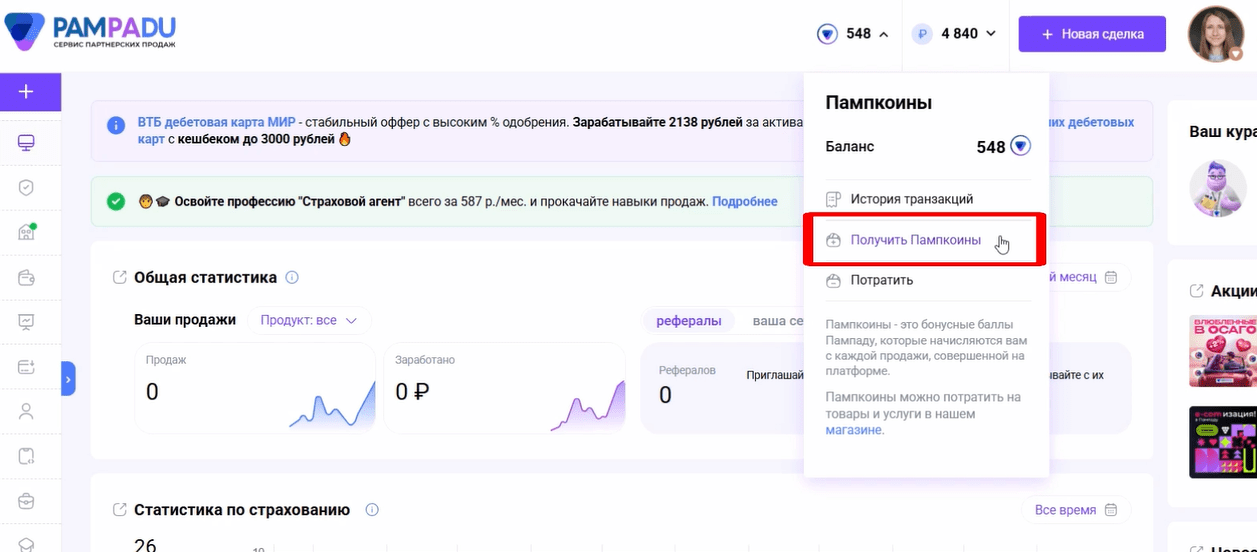Click the Pampcoin icon beside balance 548

pyautogui.click(x=1020, y=147)
